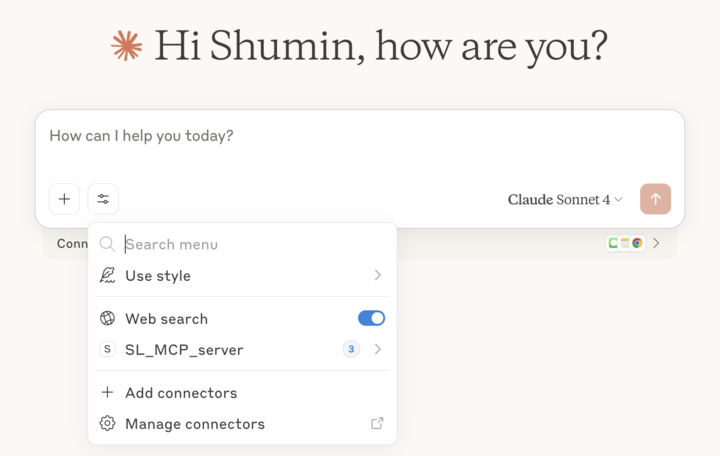
Task: Open the Claude Sonnet 4 model dropdown
Action: (565, 199)
